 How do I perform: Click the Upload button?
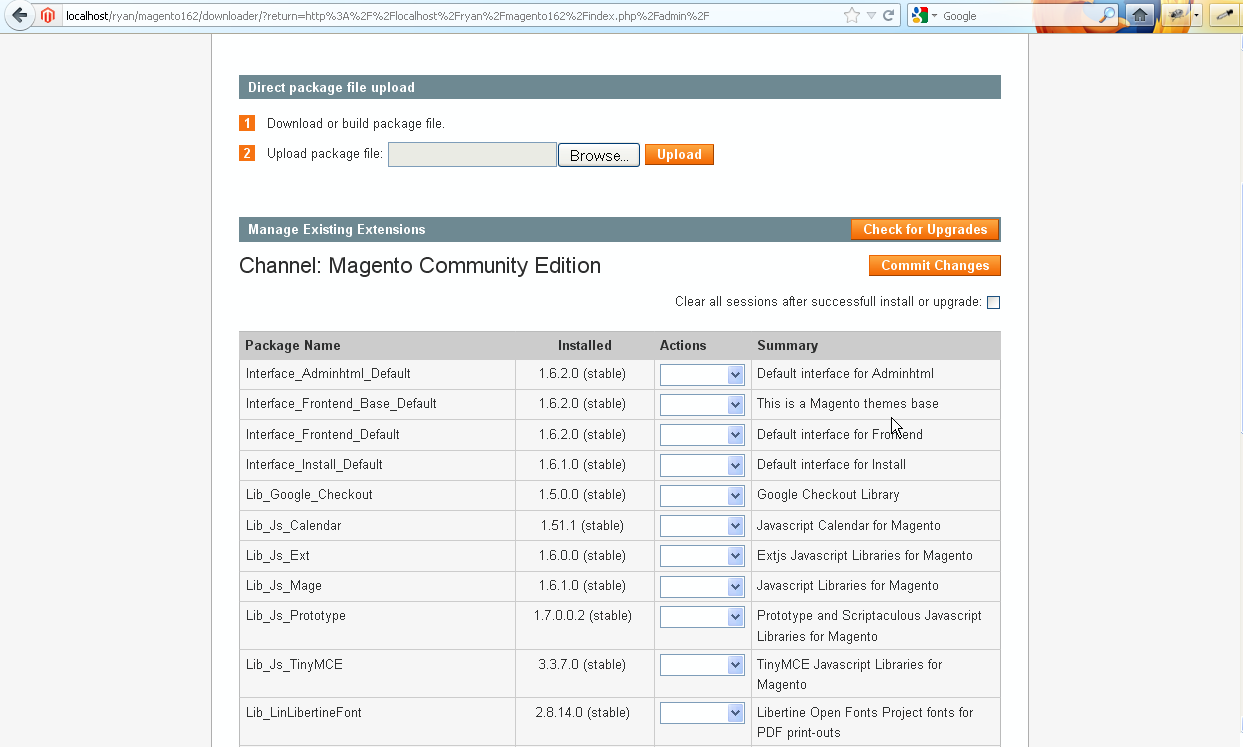point(679,155)
